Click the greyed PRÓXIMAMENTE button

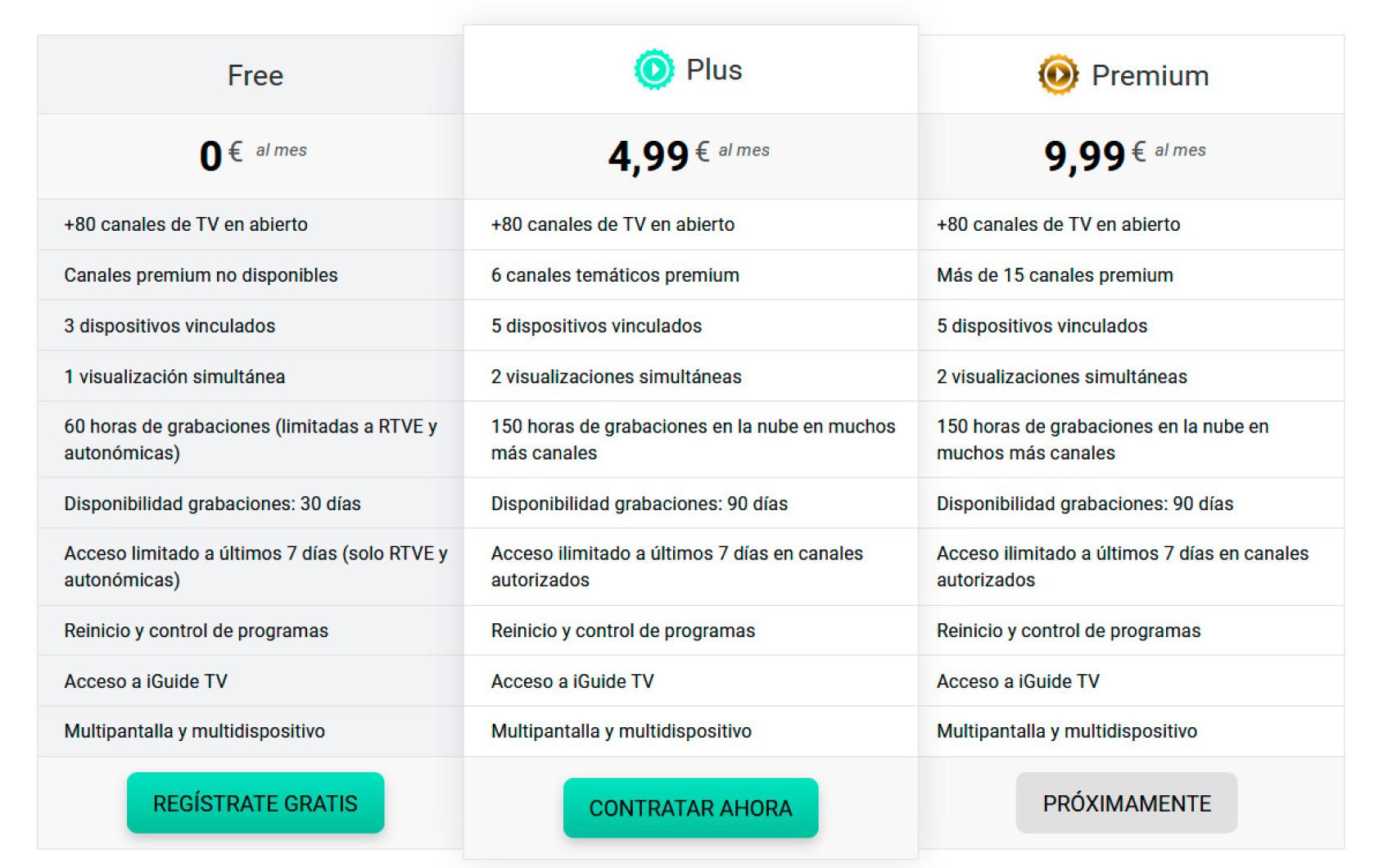coord(1126,803)
